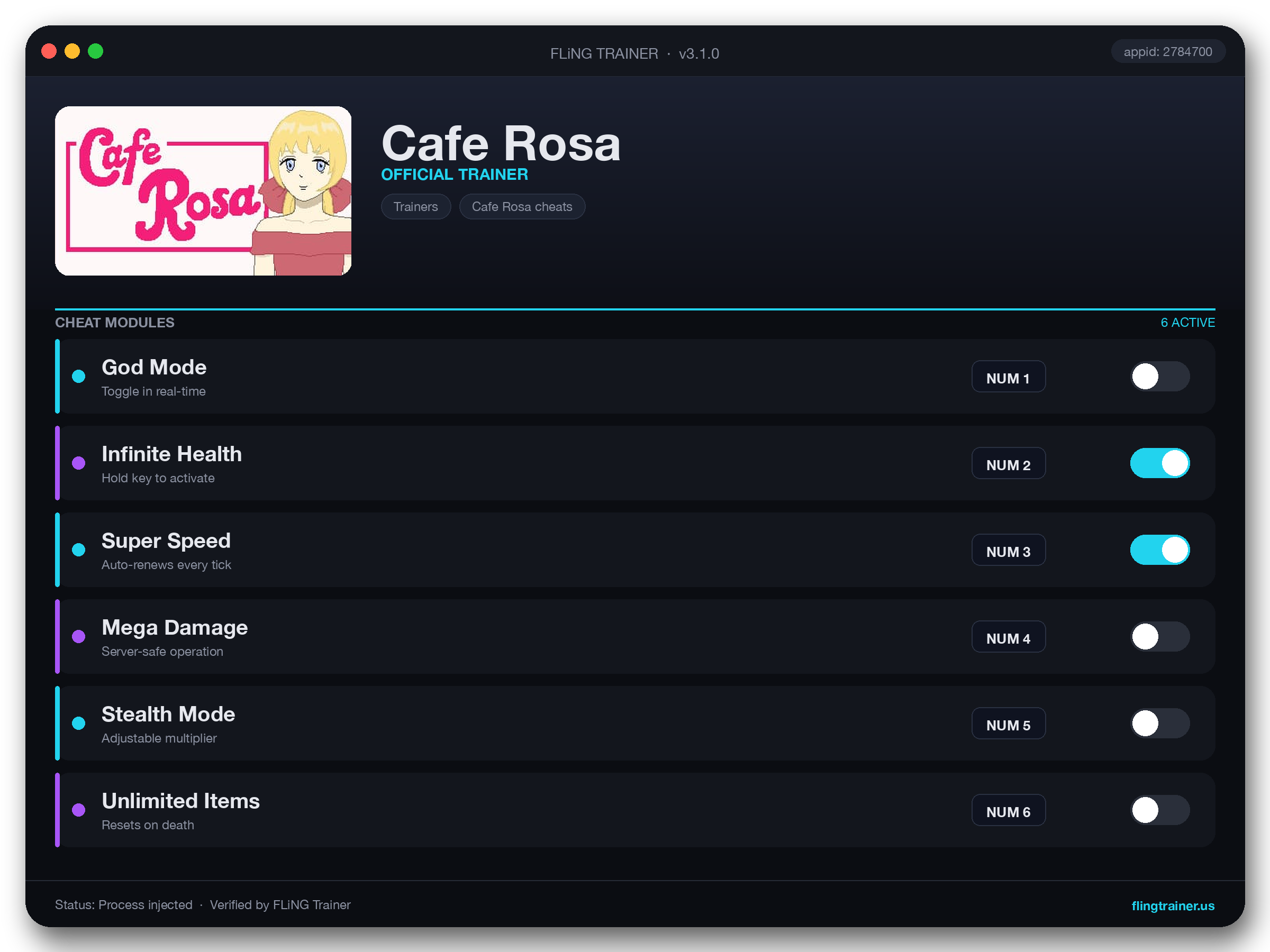Click the 'Resets on death' description
The image size is (1270, 952).
click(148, 825)
